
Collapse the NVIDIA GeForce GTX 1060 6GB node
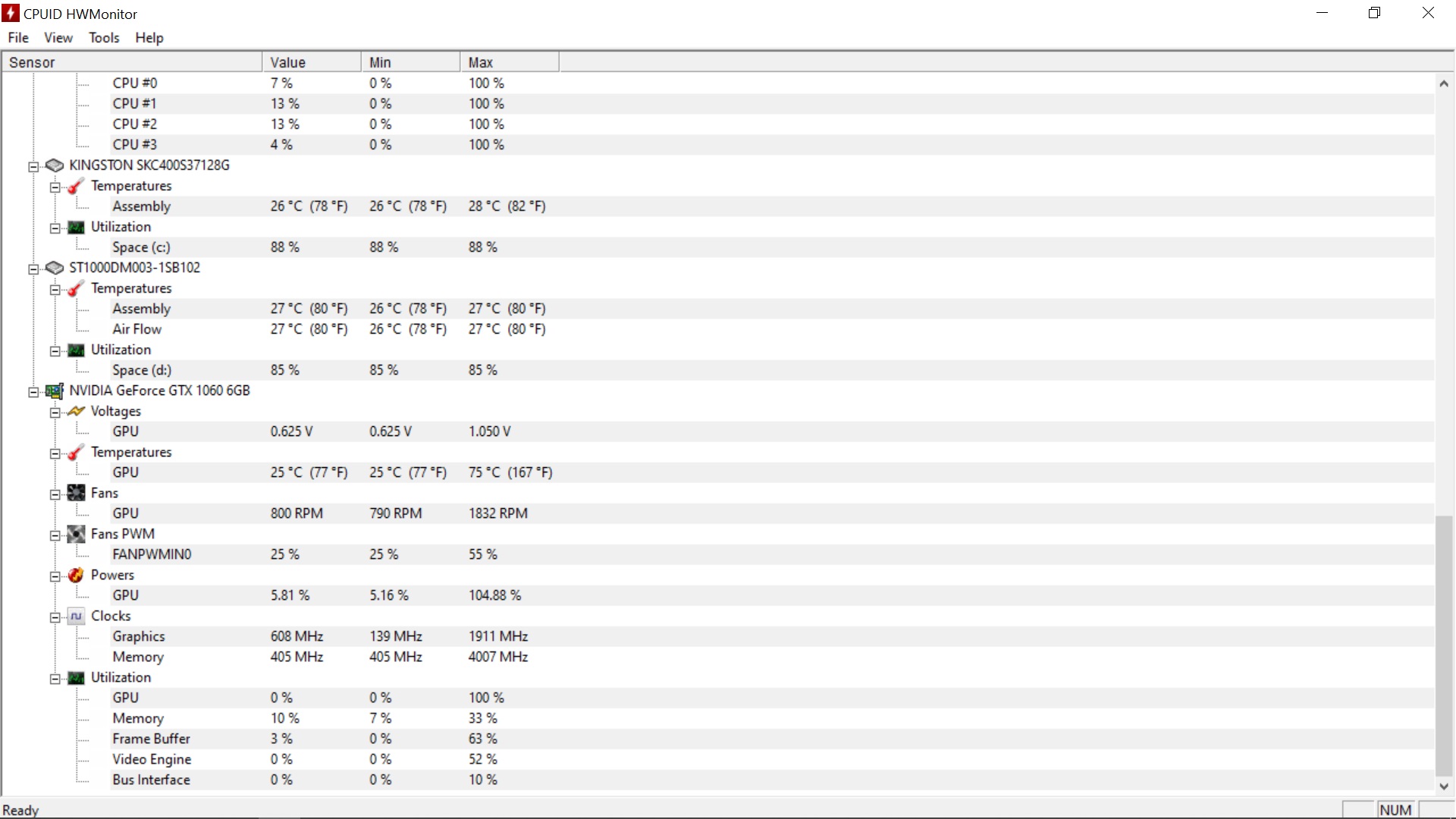click(x=33, y=391)
